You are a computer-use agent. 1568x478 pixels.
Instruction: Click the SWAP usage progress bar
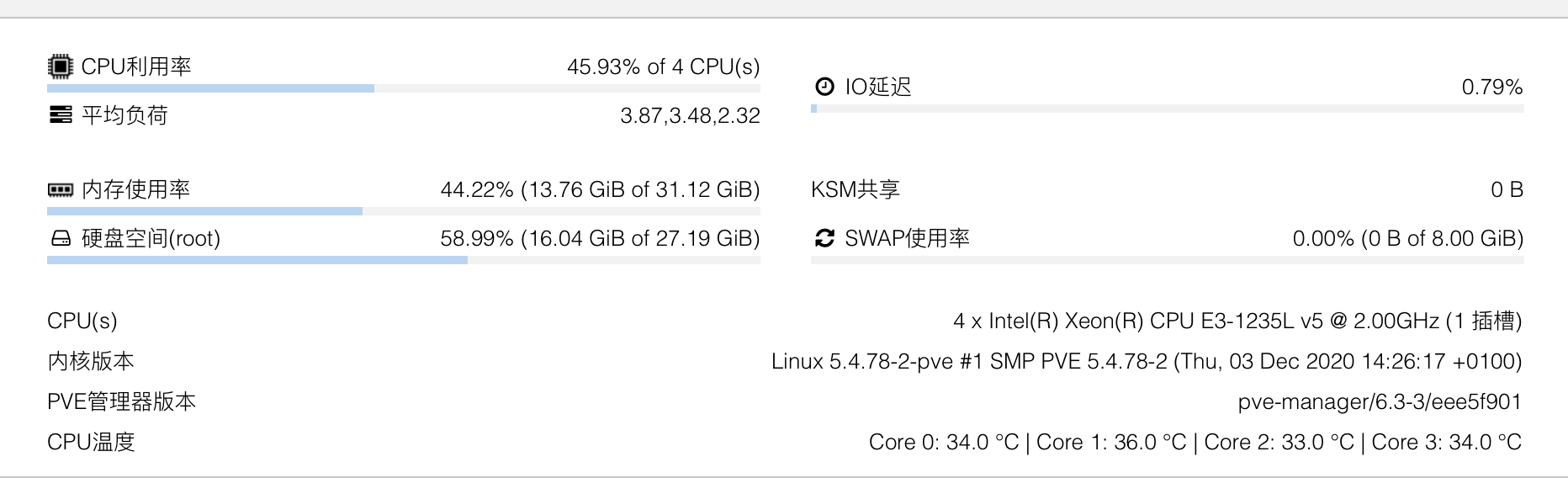pyautogui.click(x=1168, y=260)
